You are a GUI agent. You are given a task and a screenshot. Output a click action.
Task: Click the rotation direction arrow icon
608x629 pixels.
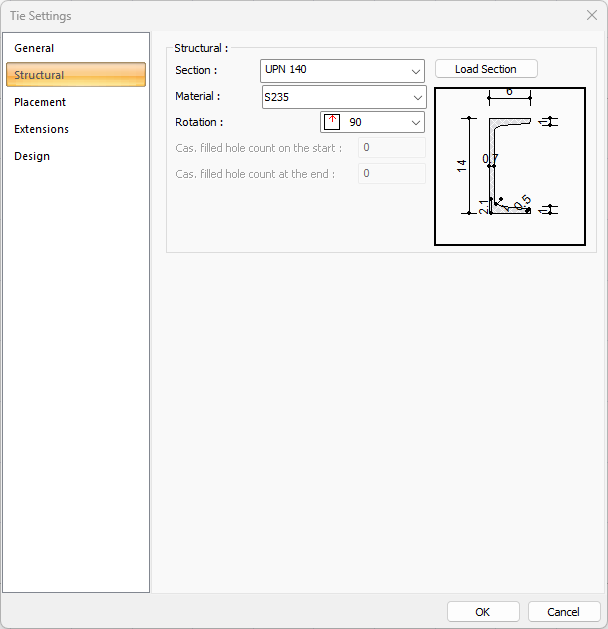tap(333, 122)
